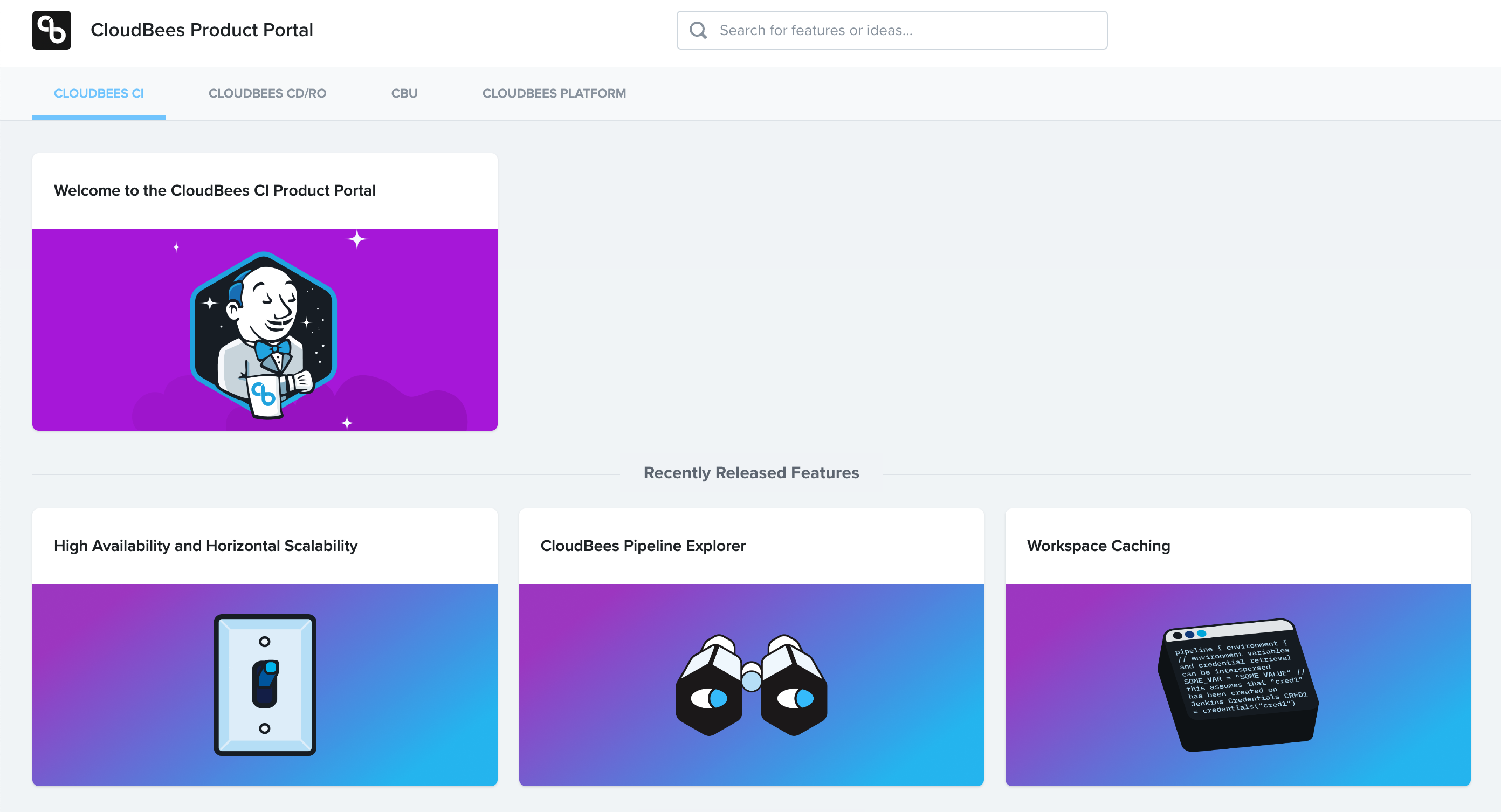Click the binoculars illustration
The width and height of the screenshot is (1501, 812).
pyautogui.click(x=751, y=685)
